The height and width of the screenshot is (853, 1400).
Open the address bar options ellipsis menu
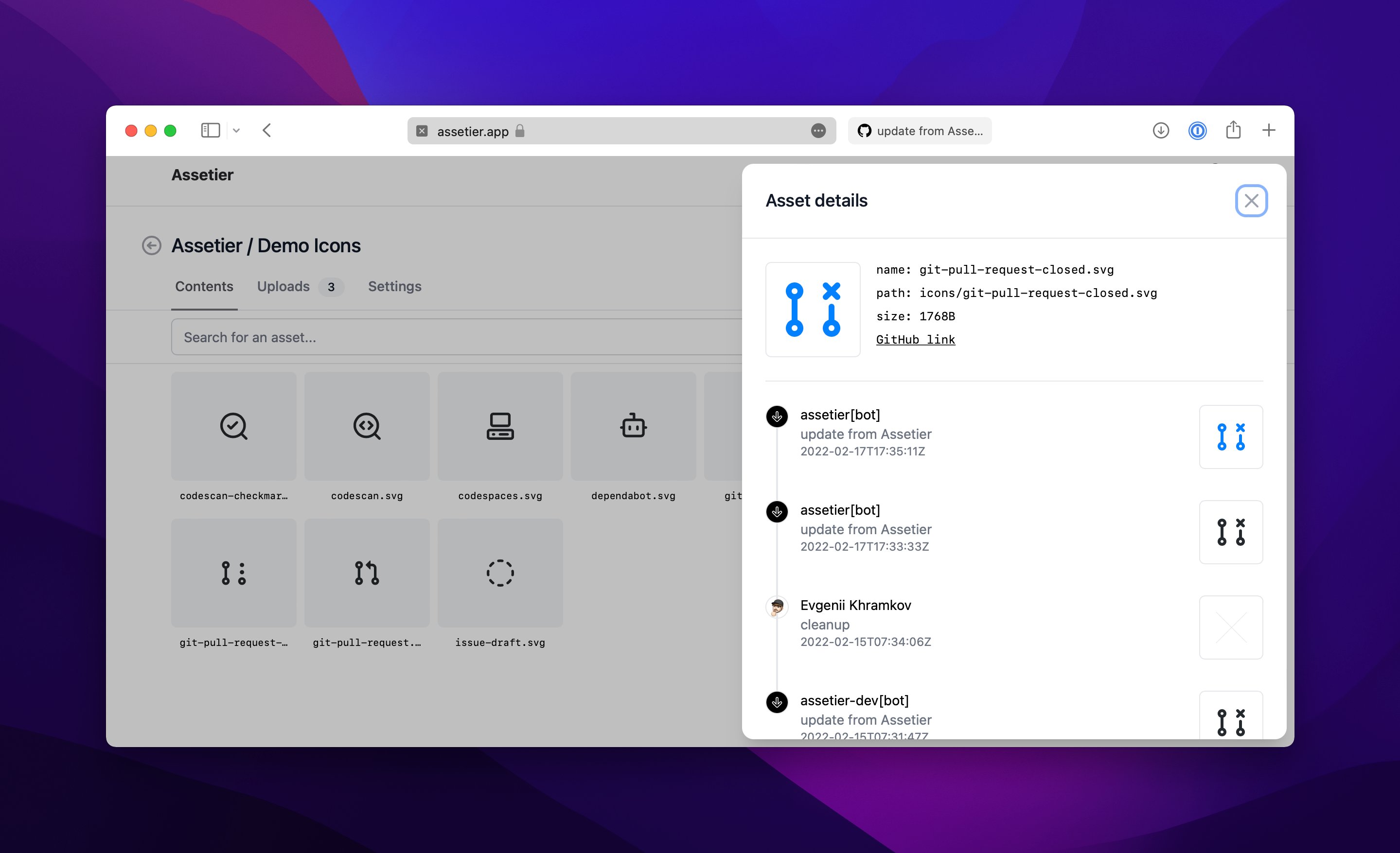point(818,131)
